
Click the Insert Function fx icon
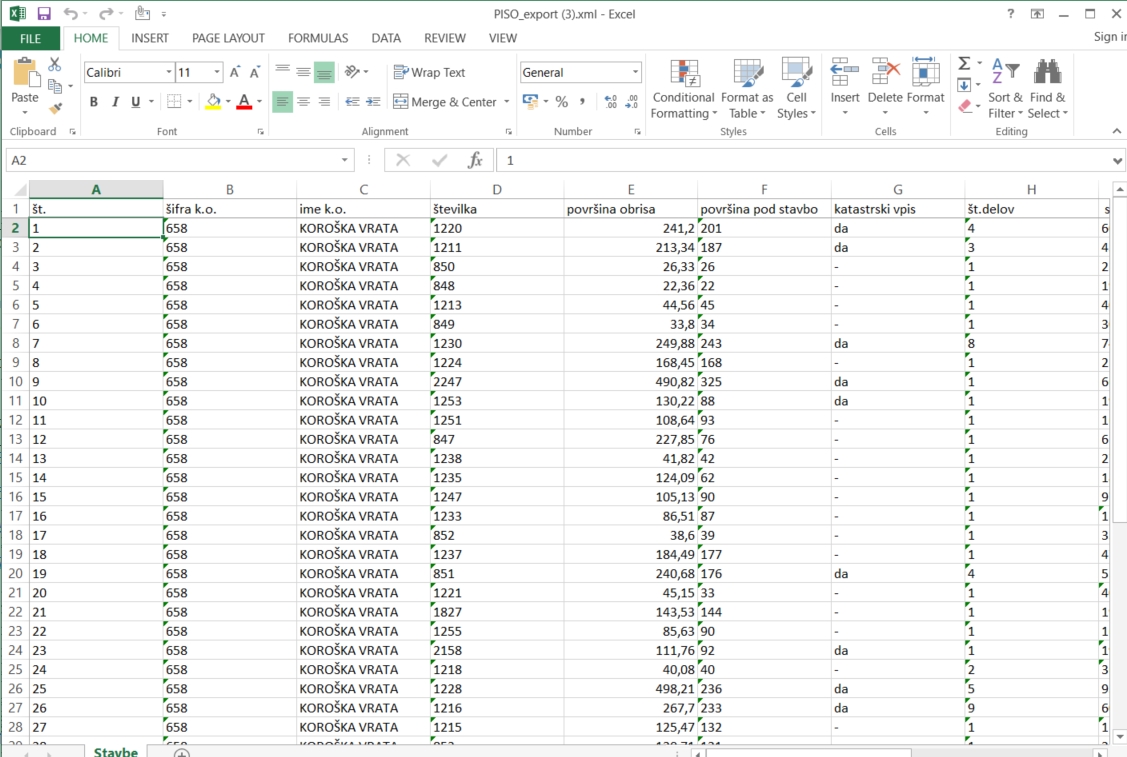point(476,161)
